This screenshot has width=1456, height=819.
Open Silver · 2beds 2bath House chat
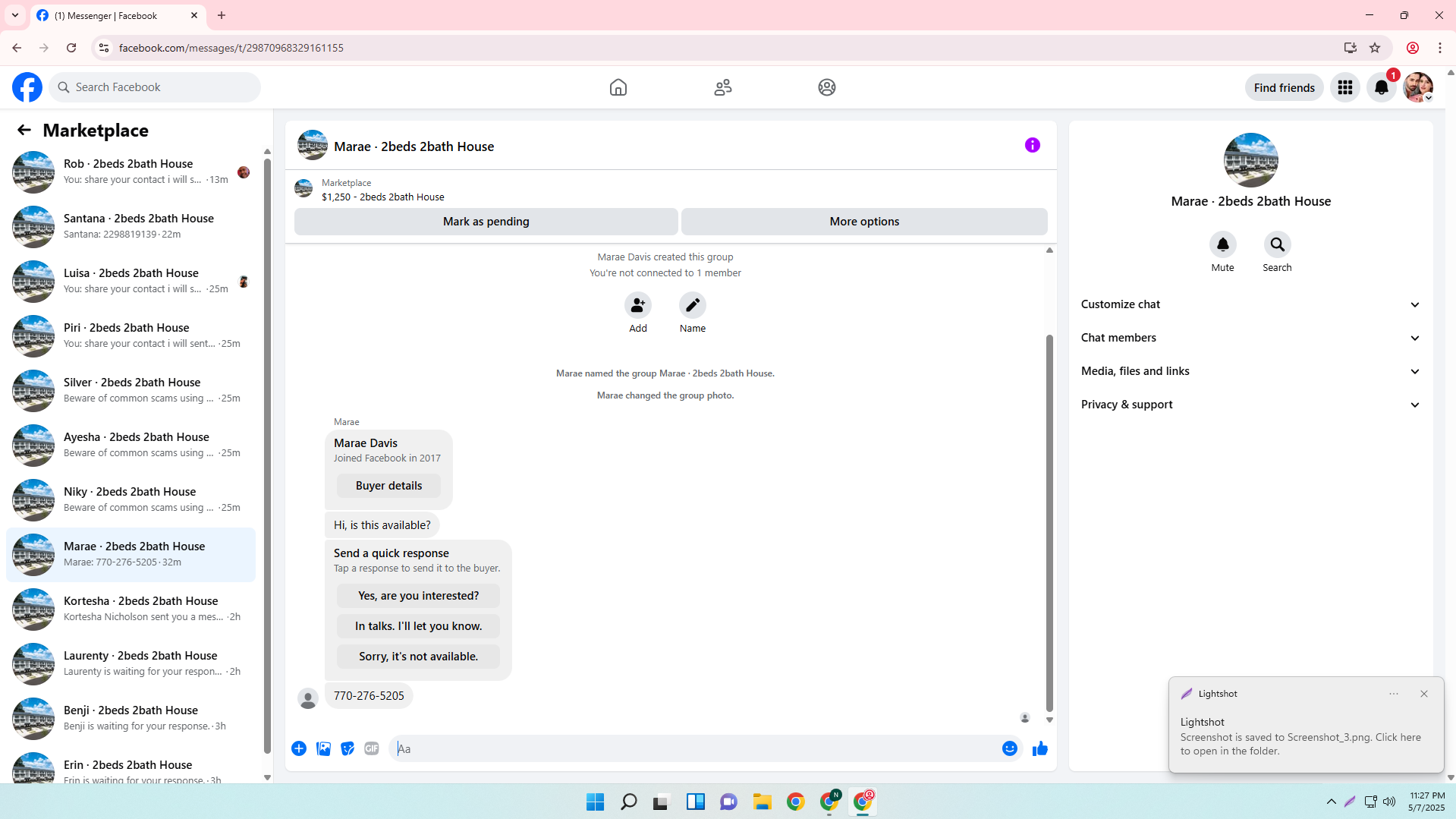(x=131, y=391)
